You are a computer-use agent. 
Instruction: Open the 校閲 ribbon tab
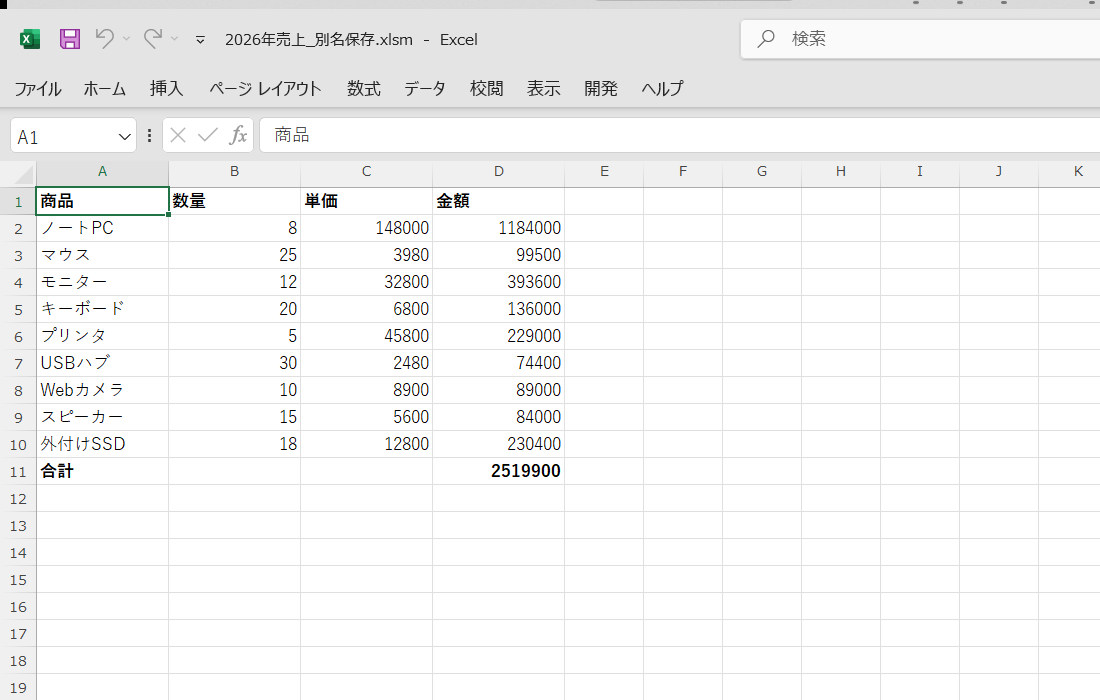[x=487, y=88]
